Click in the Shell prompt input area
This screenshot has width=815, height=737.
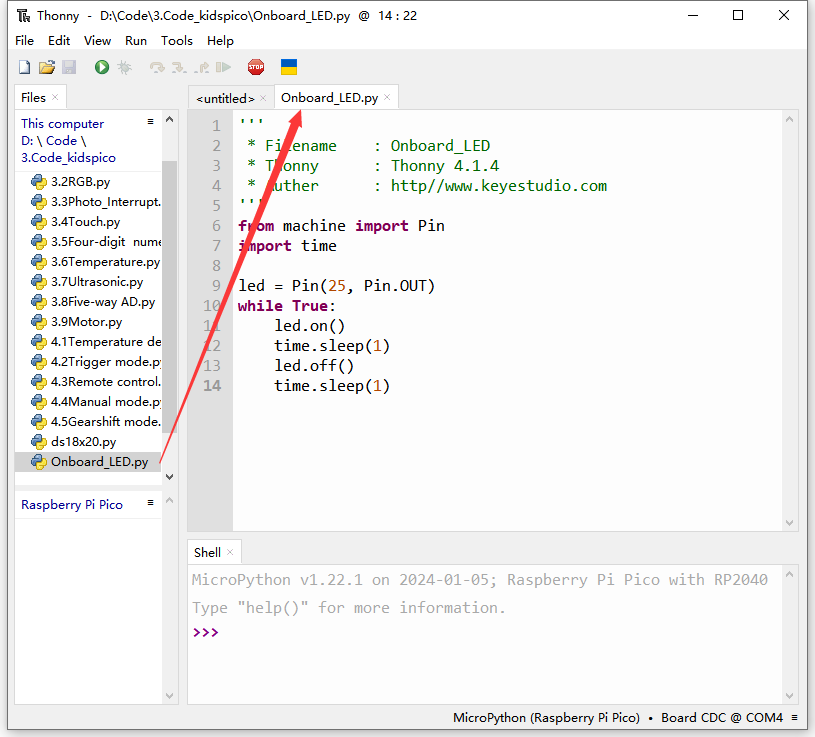click(483, 633)
